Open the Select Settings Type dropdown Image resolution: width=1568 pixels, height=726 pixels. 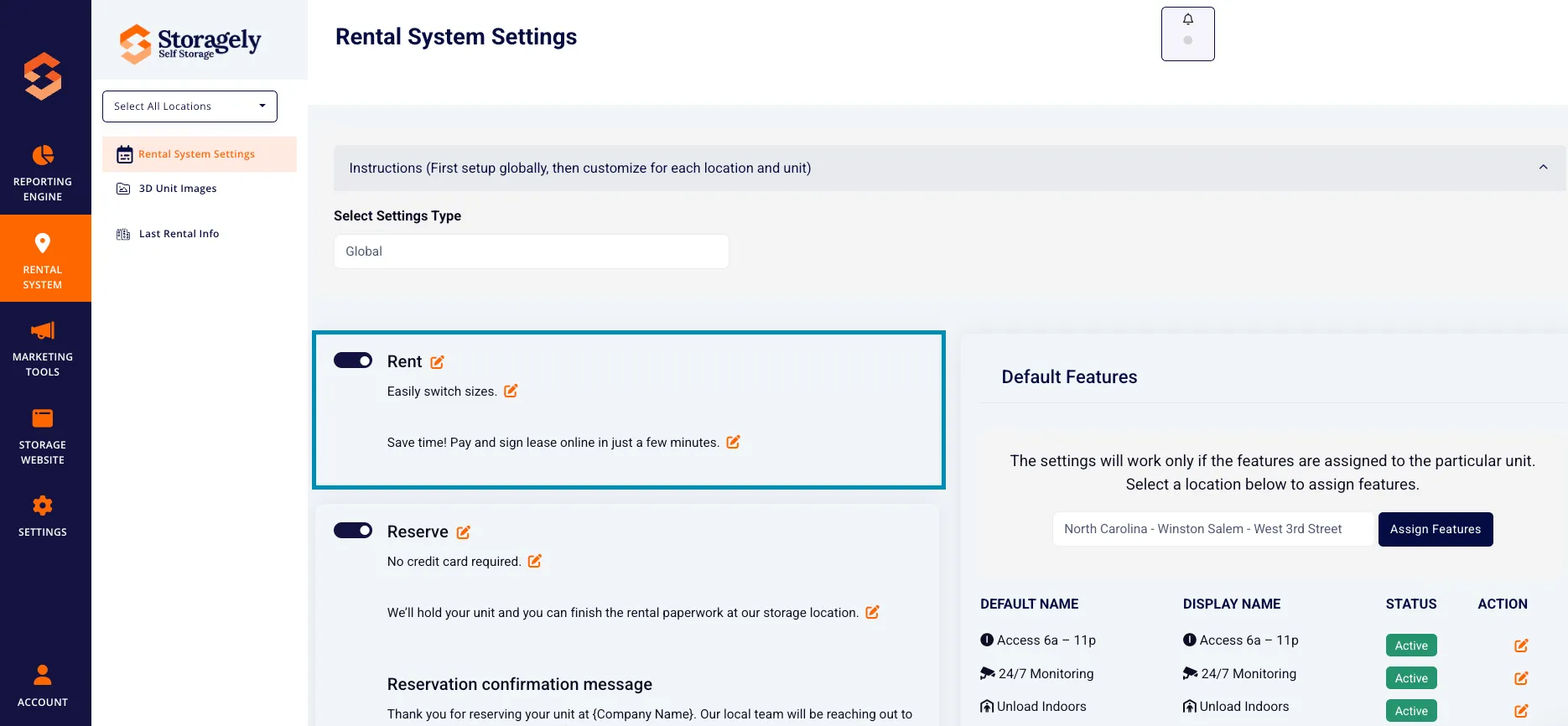pyautogui.click(x=532, y=252)
